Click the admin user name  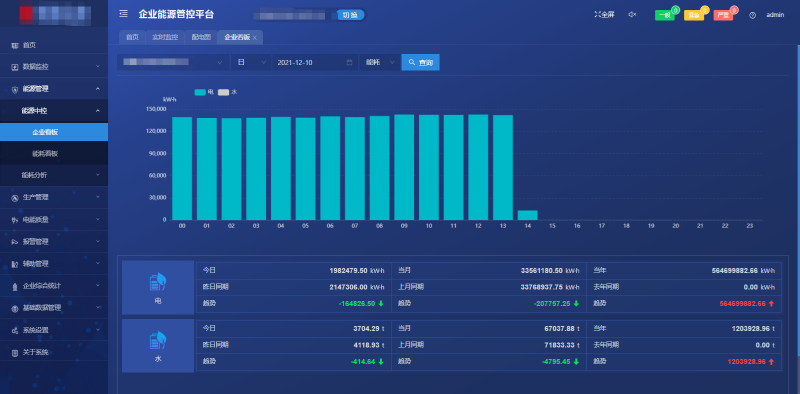tap(775, 15)
